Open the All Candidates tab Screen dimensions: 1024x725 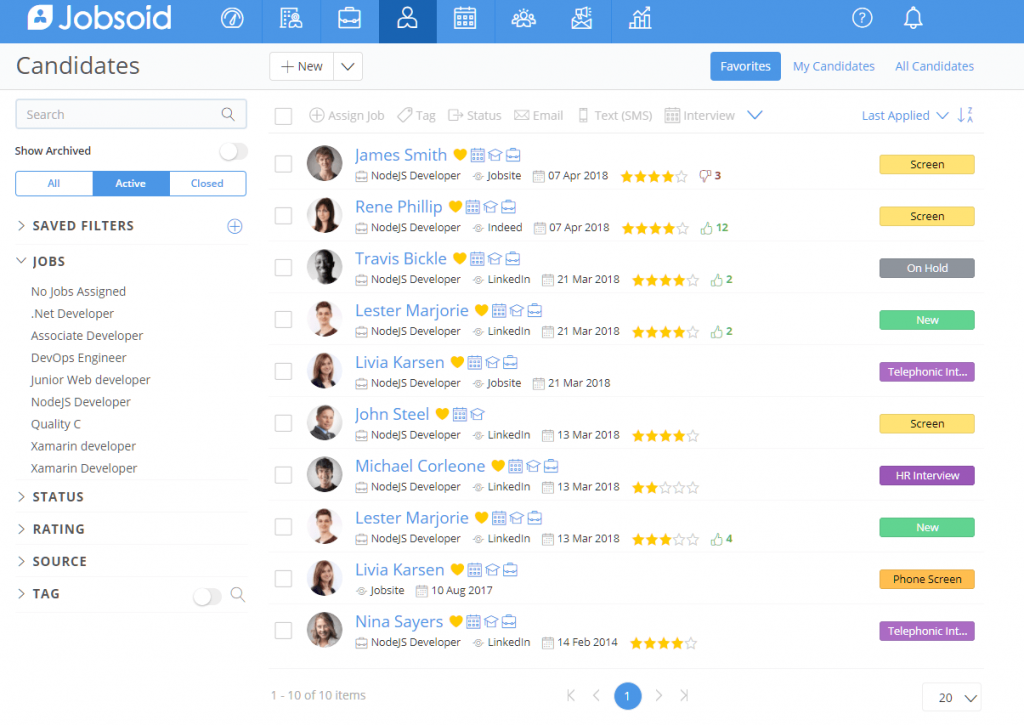[x=934, y=65]
